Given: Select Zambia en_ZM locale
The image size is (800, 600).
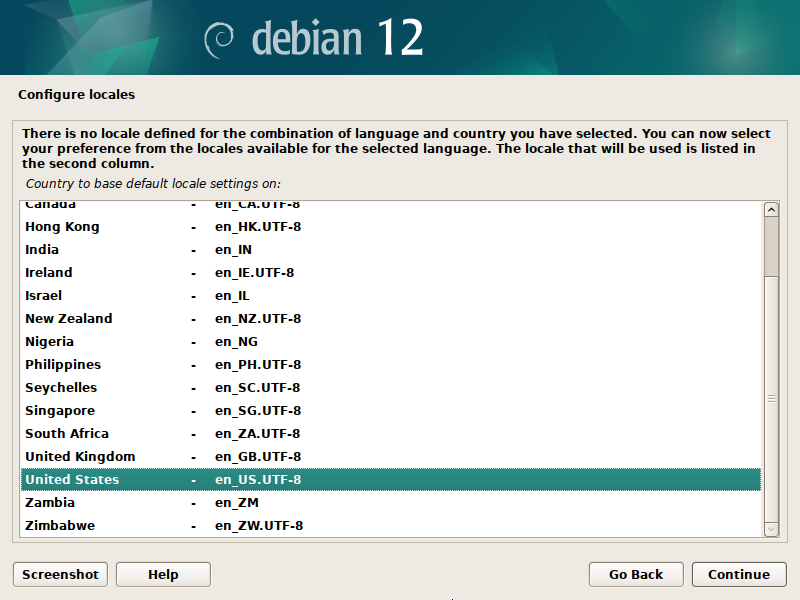Looking at the screenshot, I should pyautogui.click(x=390, y=503).
